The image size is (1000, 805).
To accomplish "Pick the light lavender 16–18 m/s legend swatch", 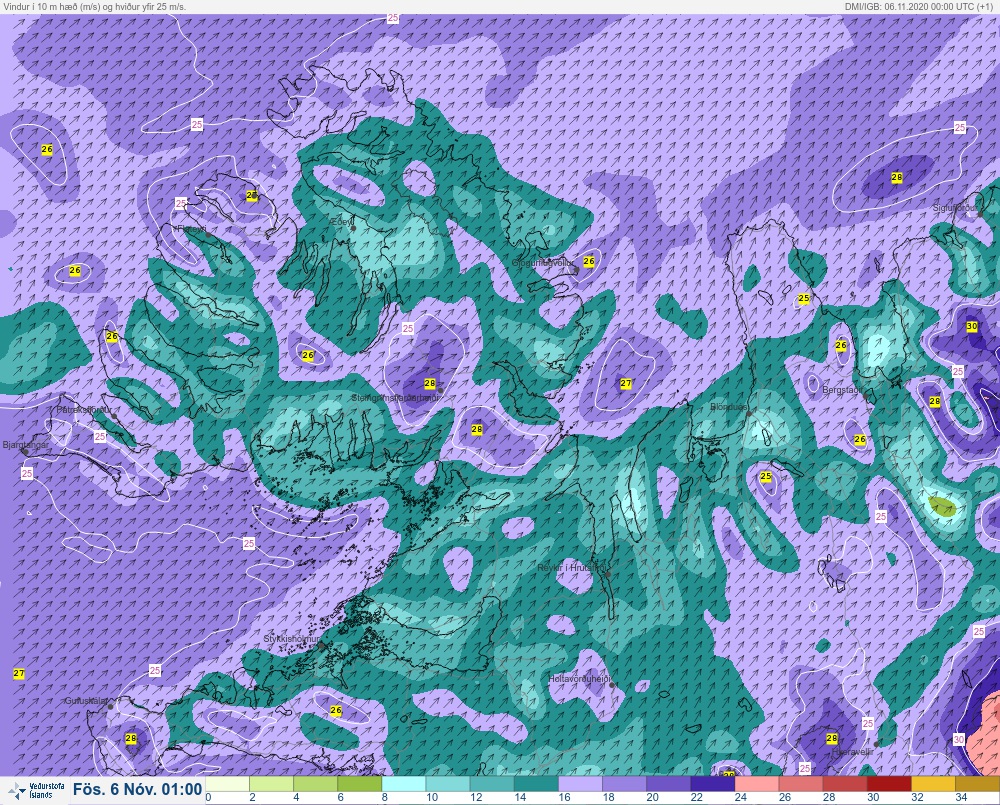I will click(x=580, y=783).
